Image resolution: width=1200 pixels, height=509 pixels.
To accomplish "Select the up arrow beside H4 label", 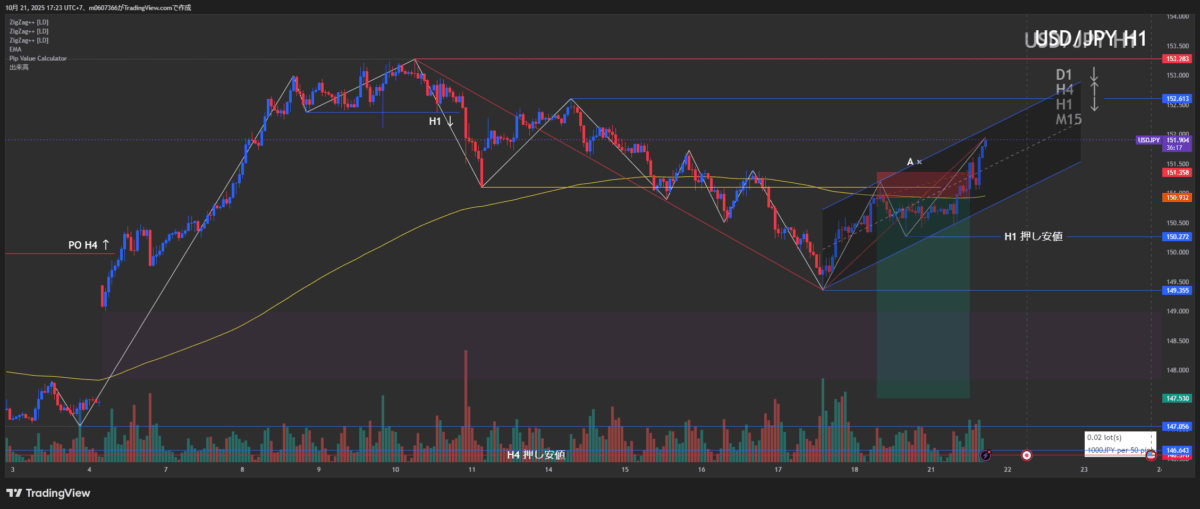I will coord(1094,90).
